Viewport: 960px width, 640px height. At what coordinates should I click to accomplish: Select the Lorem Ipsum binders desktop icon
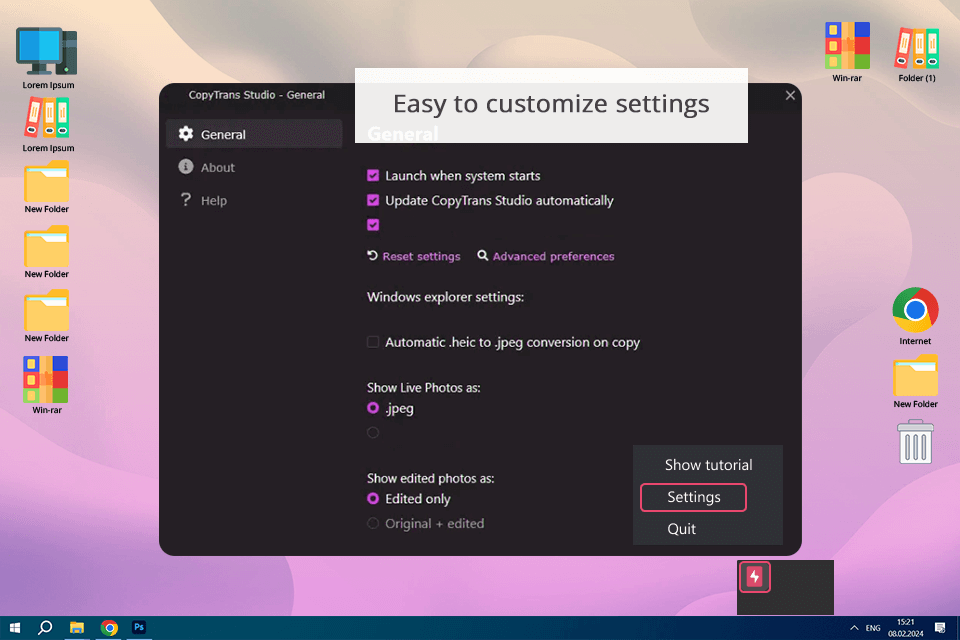click(x=48, y=124)
